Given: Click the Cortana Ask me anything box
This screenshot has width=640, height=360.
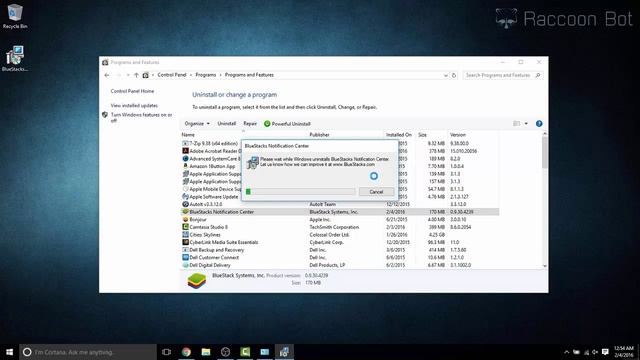Looking at the screenshot, I should 88,352.
